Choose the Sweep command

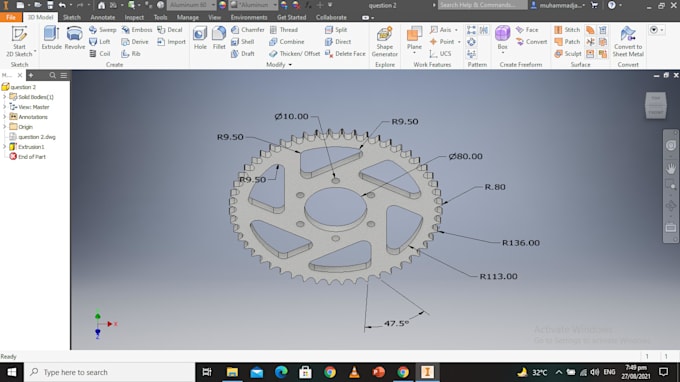point(102,29)
